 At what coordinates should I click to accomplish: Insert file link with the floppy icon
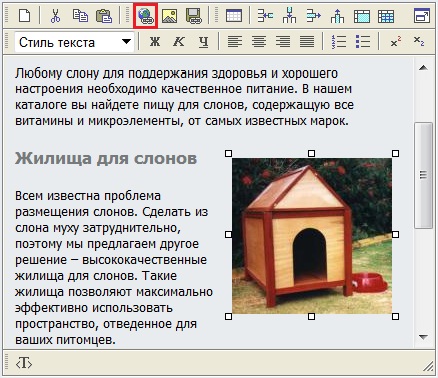tap(194, 15)
